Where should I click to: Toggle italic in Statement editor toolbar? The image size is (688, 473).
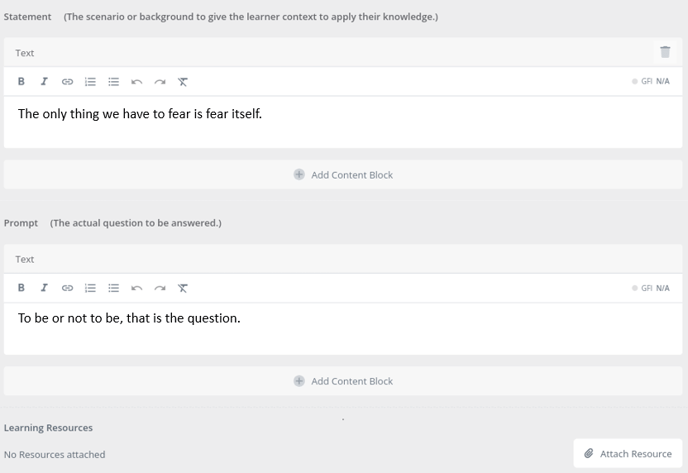coord(44,82)
